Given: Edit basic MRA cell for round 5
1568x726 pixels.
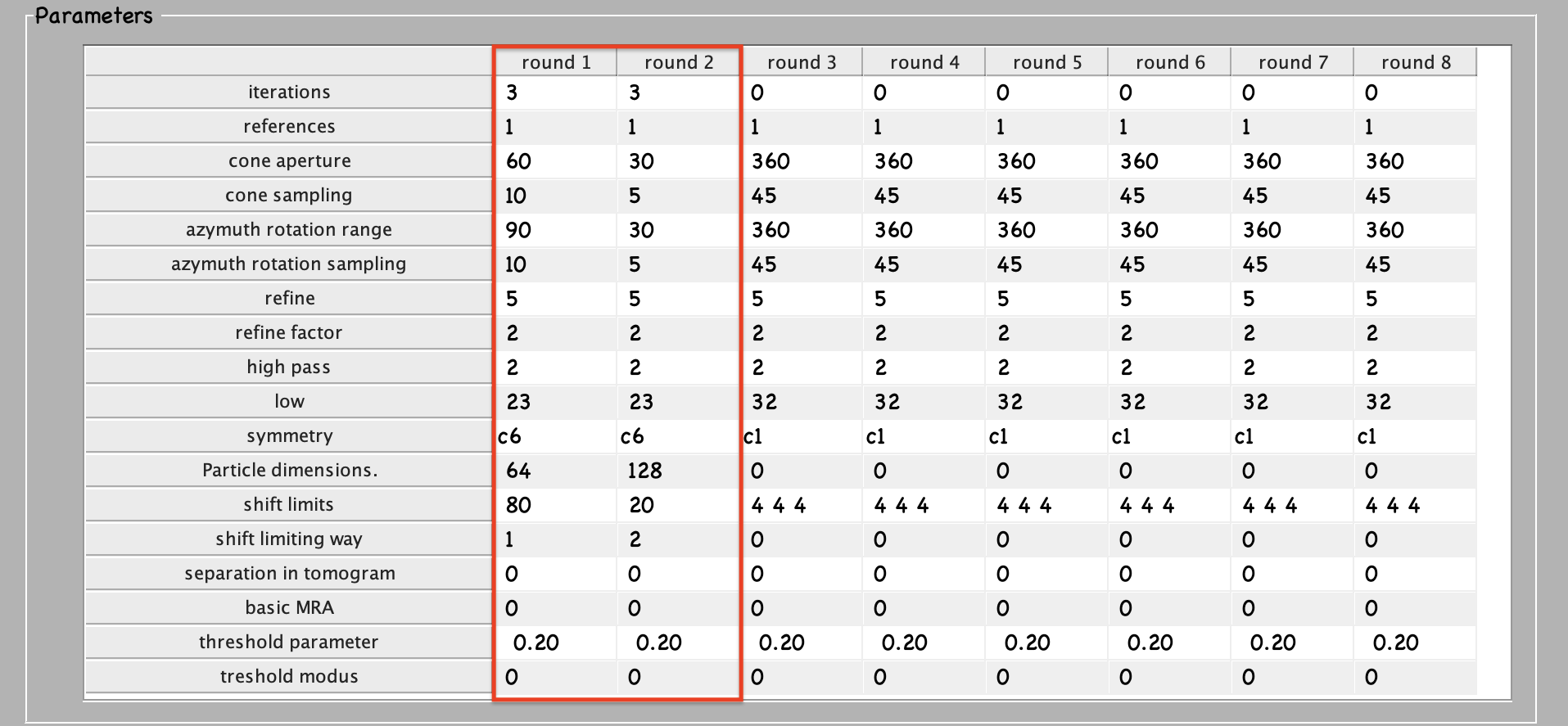Looking at the screenshot, I should coord(1047,608).
